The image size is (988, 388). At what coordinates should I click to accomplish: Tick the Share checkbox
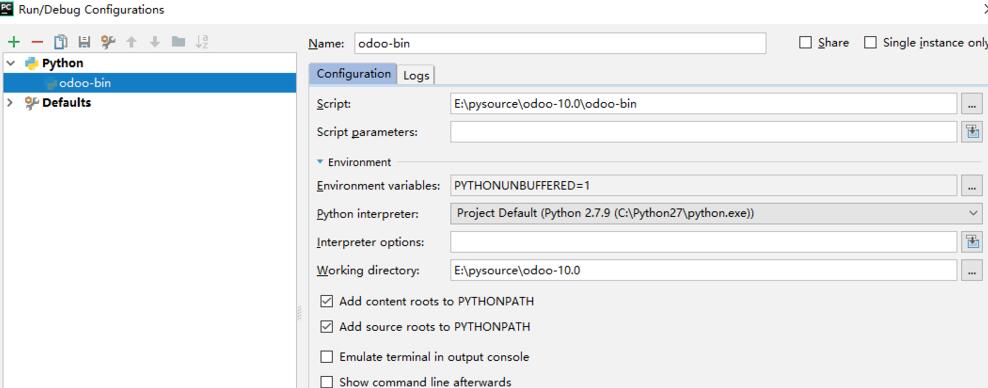pyautogui.click(x=805, y=42)
